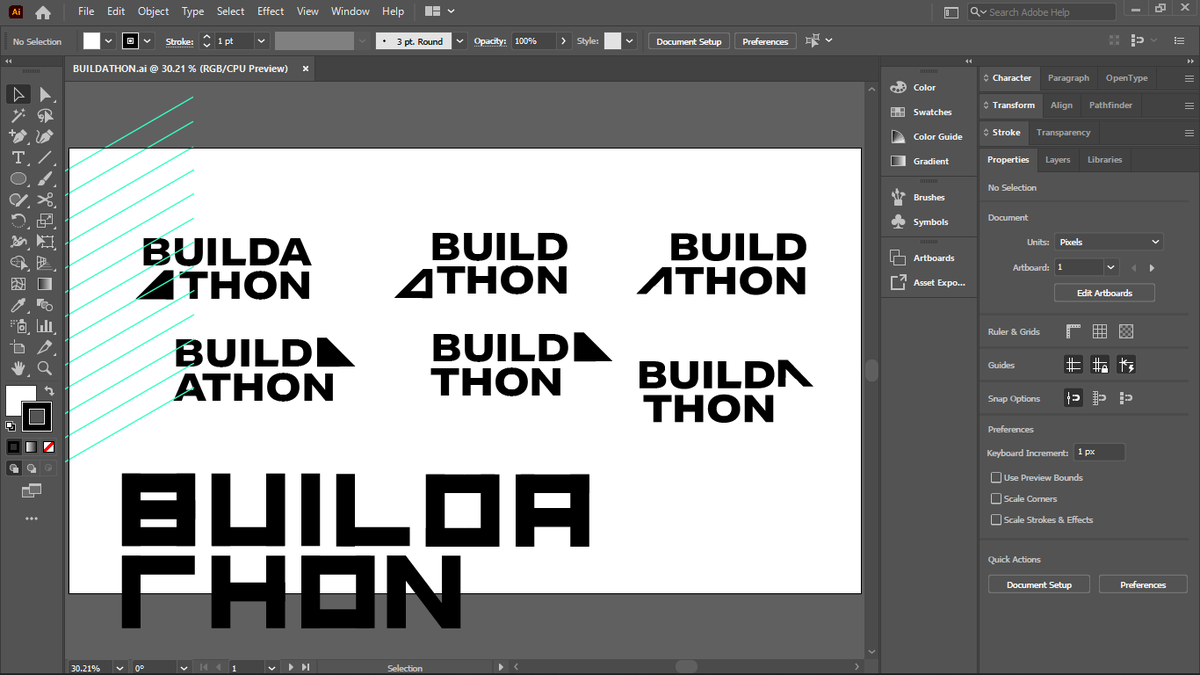Select the Column Graph tool

45,326
